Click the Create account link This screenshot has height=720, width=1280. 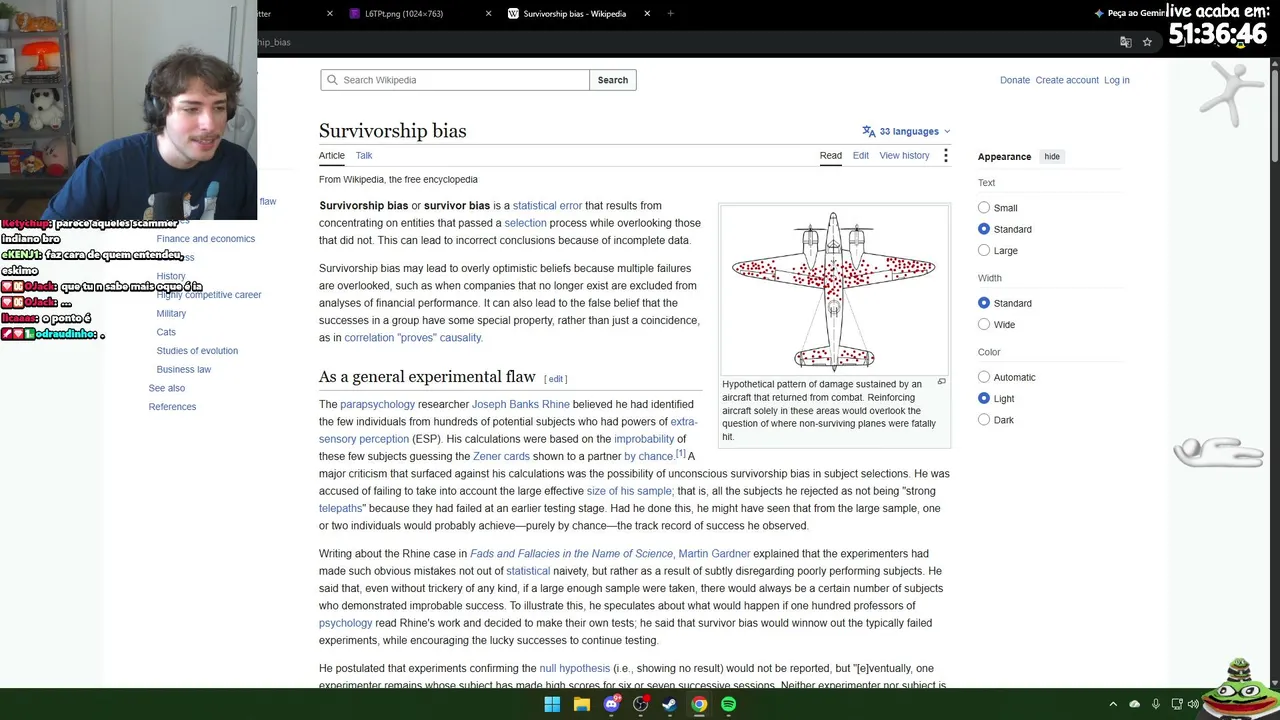point(1067,80)
